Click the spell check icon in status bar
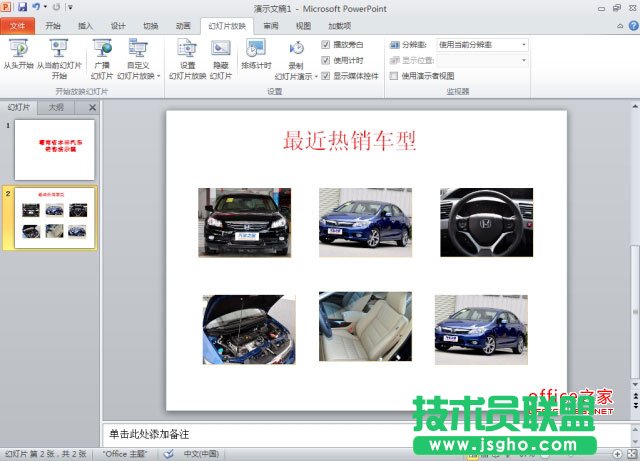640x461 pixels. (168, 454)
